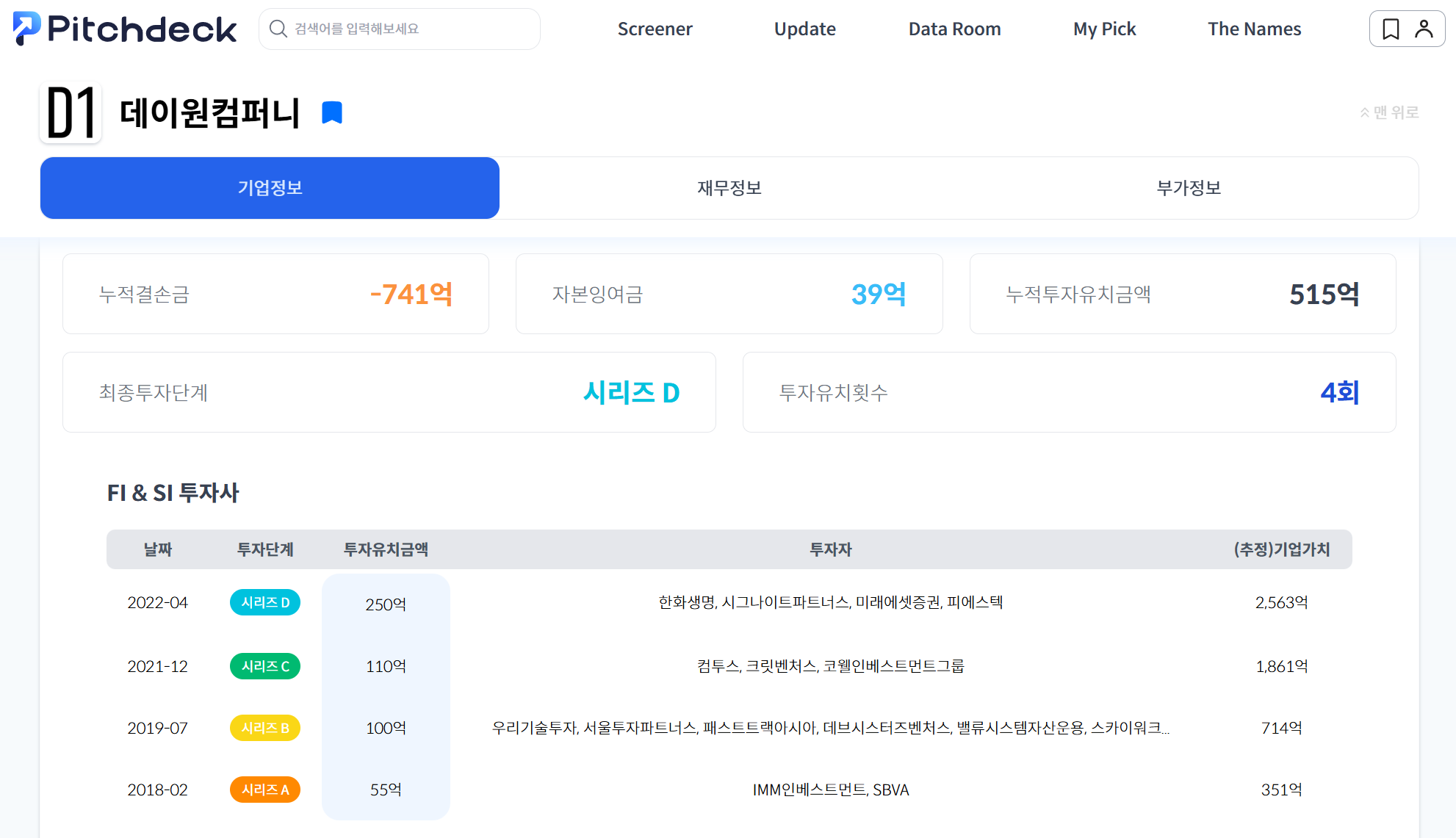
Task: Click the green 시리즈 C badge
Action: (265, 666)
